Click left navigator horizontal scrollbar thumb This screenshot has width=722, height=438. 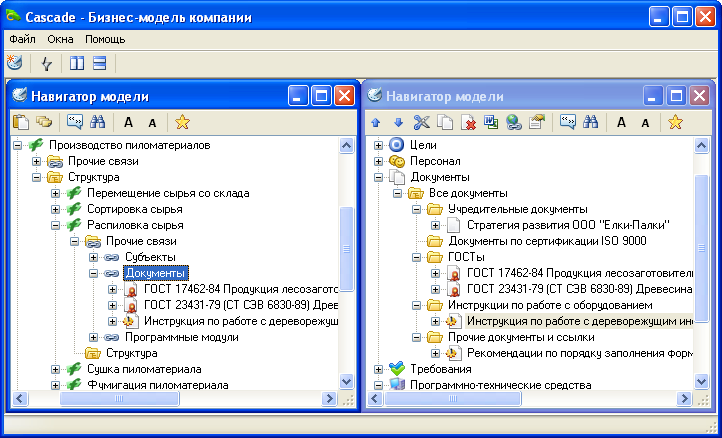coord(119,398)
